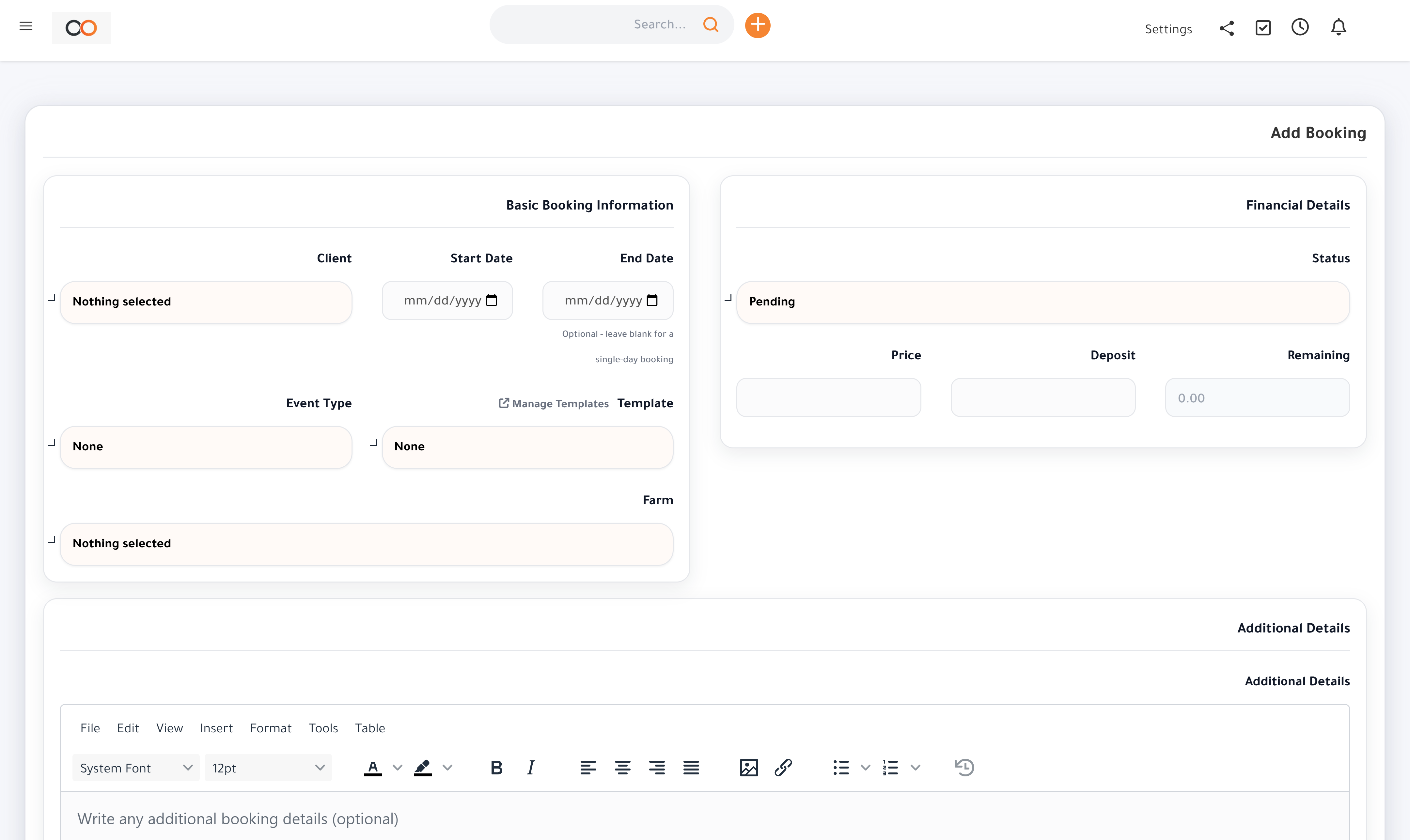
Task: Toggle italic formatting
Action: pos(530,768)
